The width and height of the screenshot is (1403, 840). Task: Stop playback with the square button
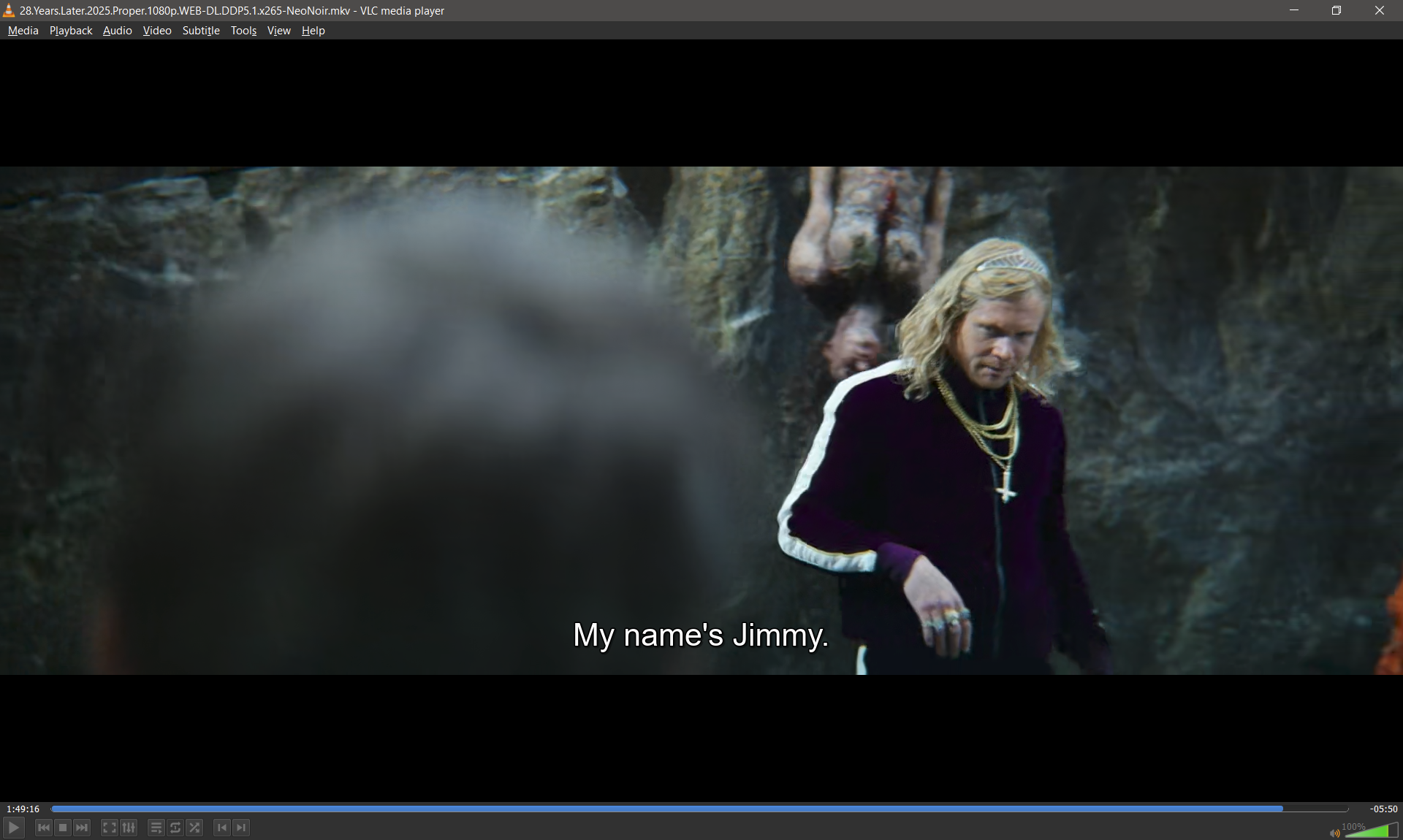click(63, 828)
